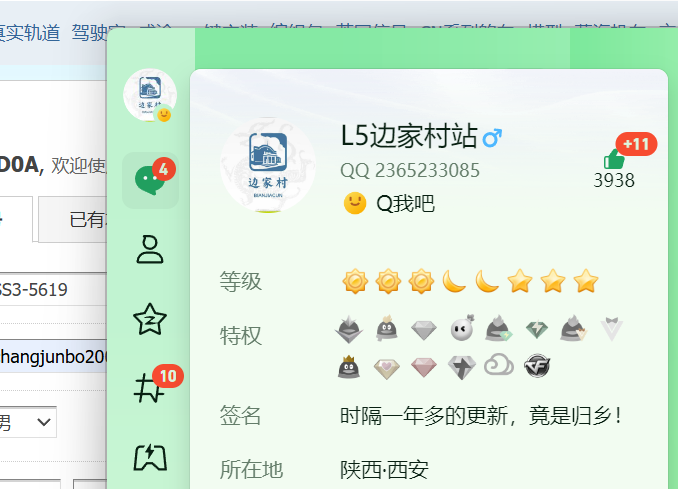This screenshot has height=489, width=678.
Task: Click the cloud privilege badge
Action: coord(499,366)
